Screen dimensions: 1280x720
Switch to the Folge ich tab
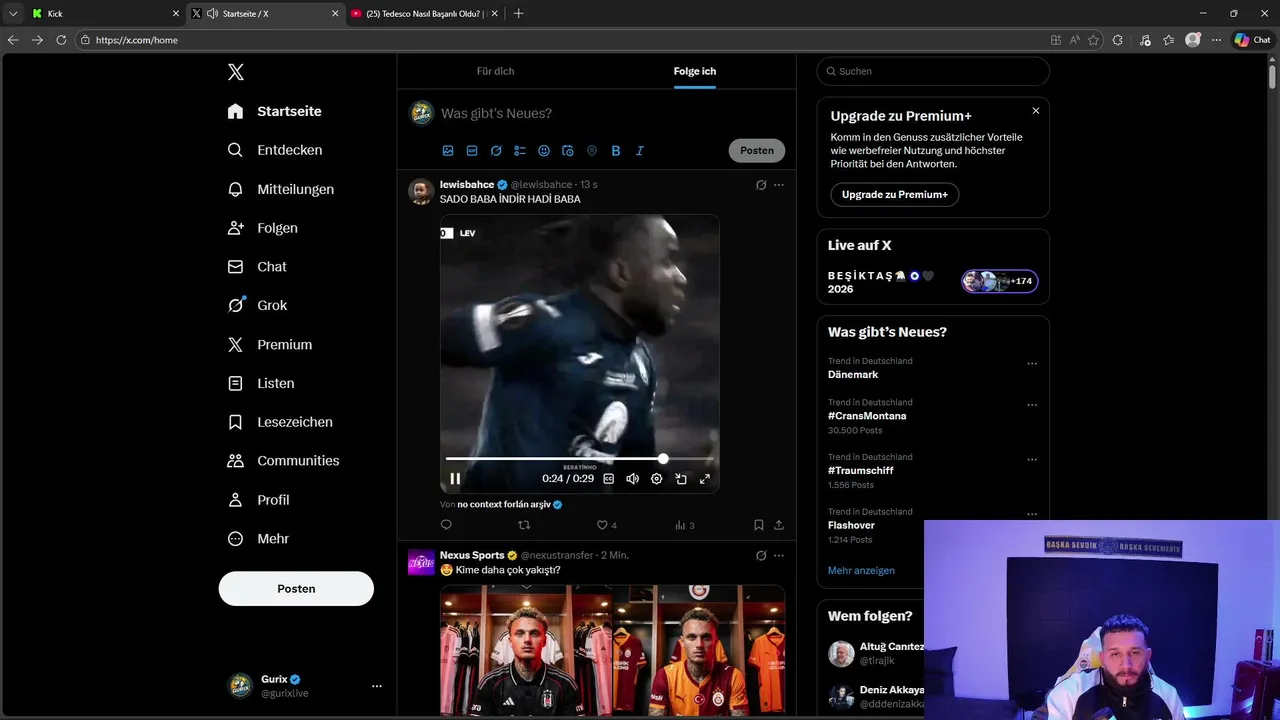click(x=694, y=71)
